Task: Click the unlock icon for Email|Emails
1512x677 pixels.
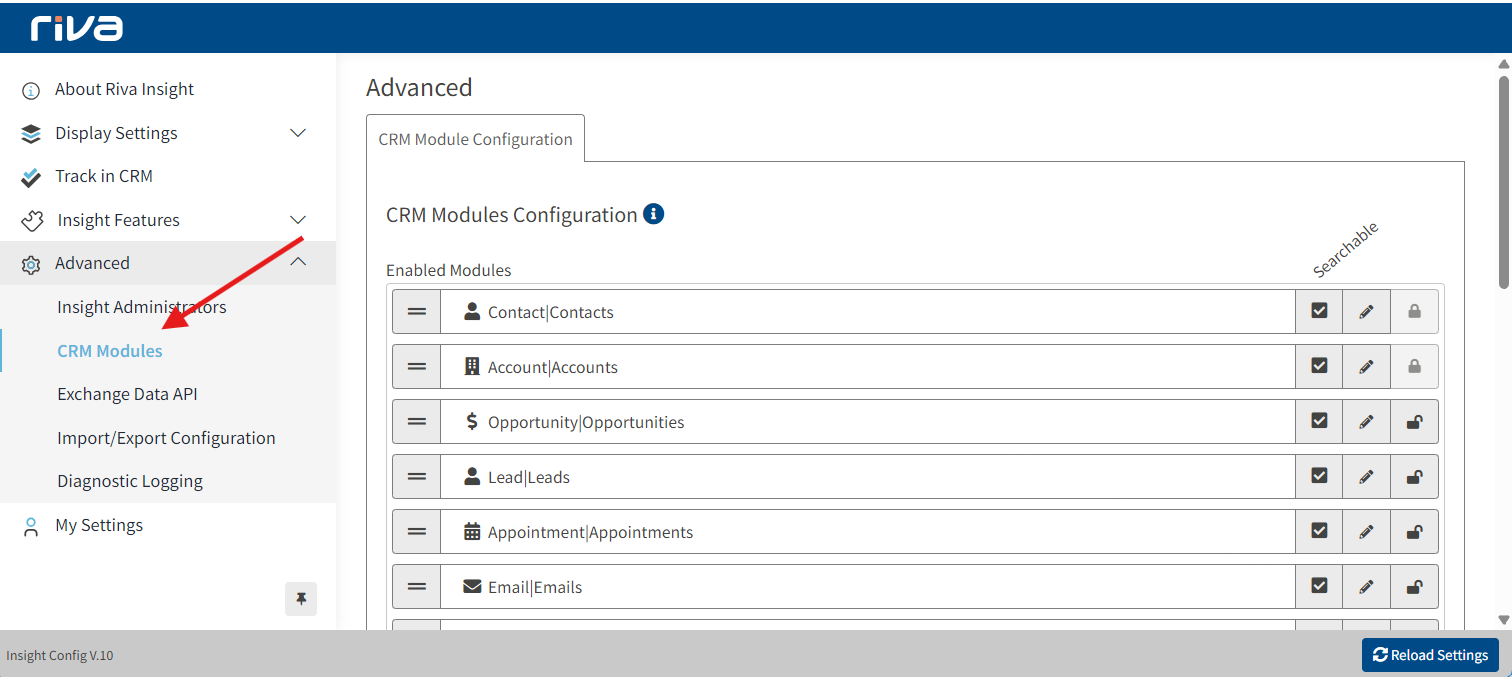Action: 1414,587
